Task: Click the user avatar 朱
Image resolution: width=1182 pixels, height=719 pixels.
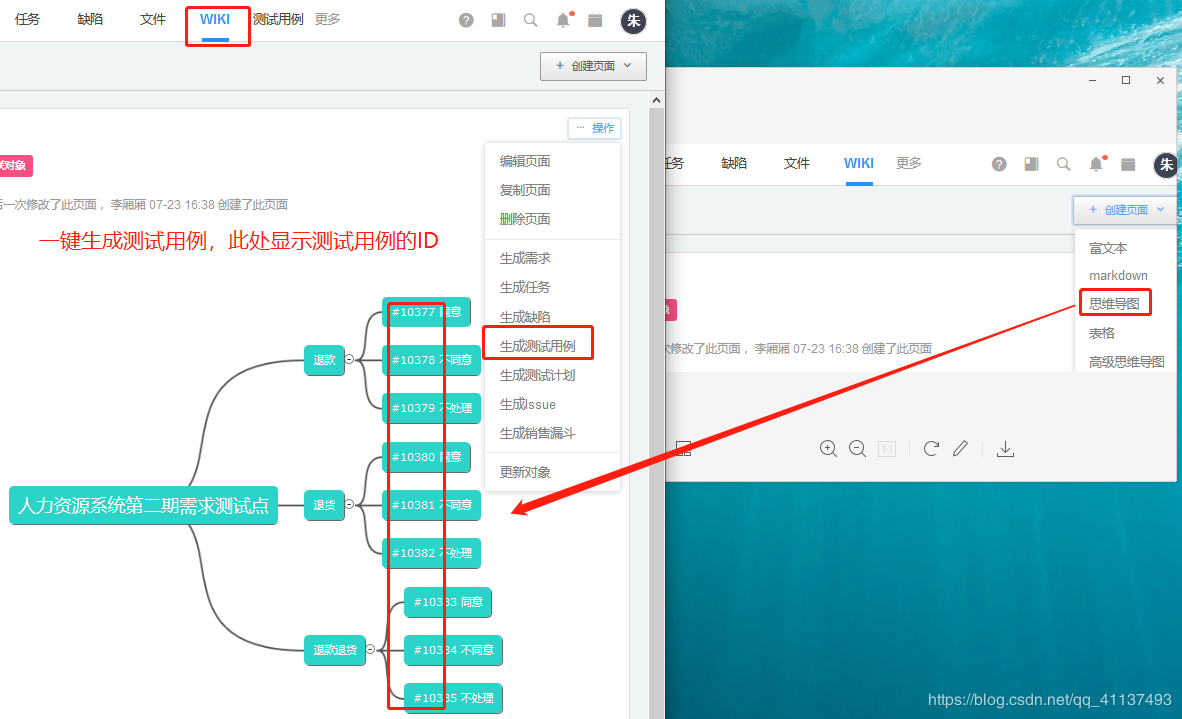Action: [x=632, y=19]
